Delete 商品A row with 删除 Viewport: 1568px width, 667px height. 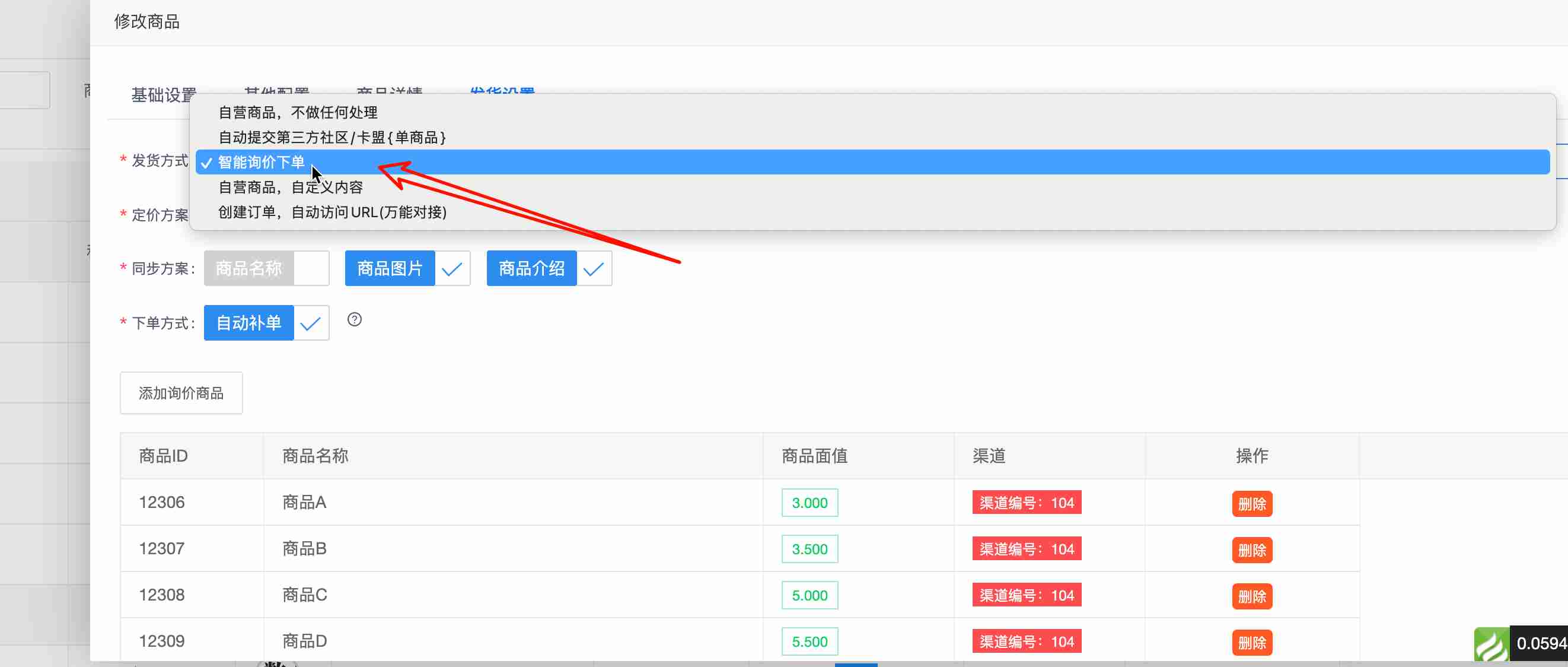pos(1251,504)
